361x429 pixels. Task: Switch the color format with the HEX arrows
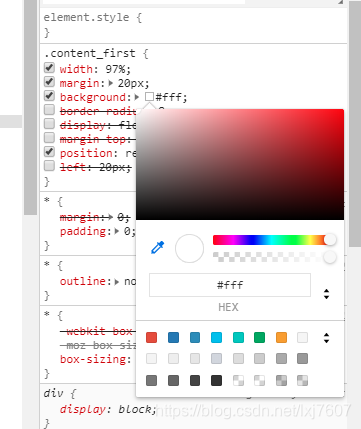pos(326,294)
